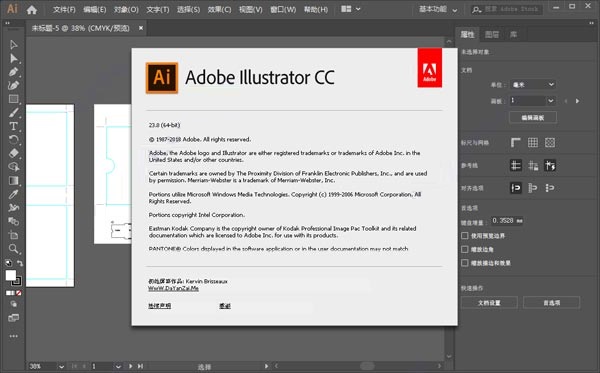Select the Eraser tool
The height and width of the screenshot is (373, 600).
click(13, 153)
